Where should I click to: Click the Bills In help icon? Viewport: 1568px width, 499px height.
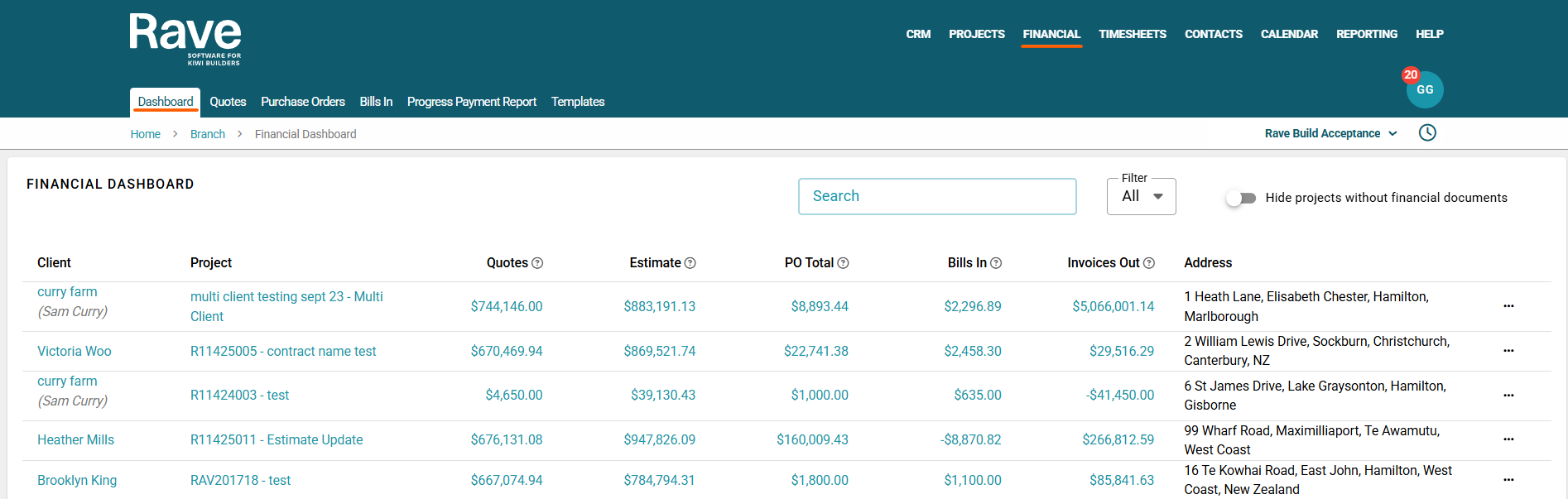point(996,263)
